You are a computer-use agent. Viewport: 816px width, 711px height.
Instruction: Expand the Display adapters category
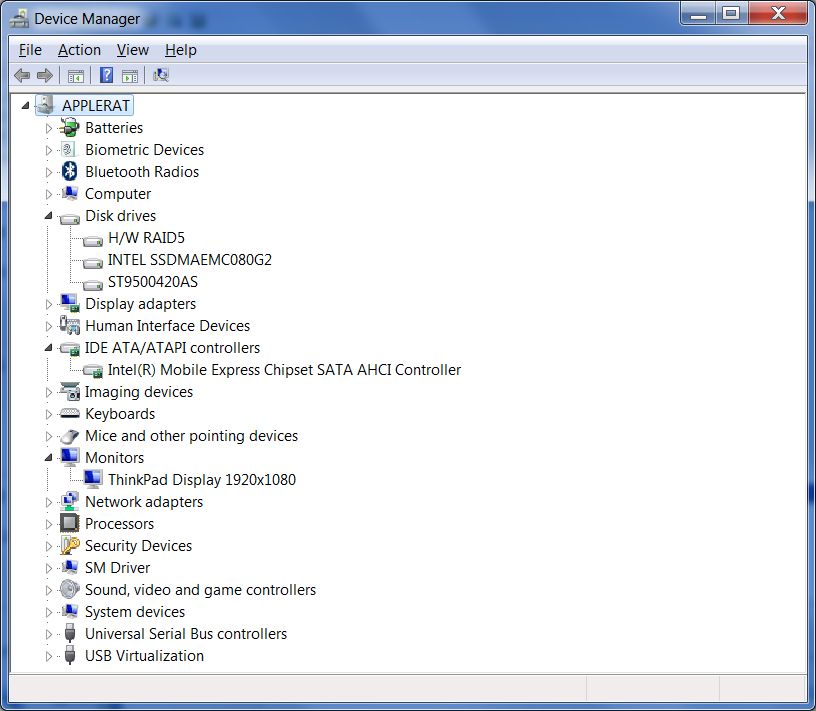point(48,304)
